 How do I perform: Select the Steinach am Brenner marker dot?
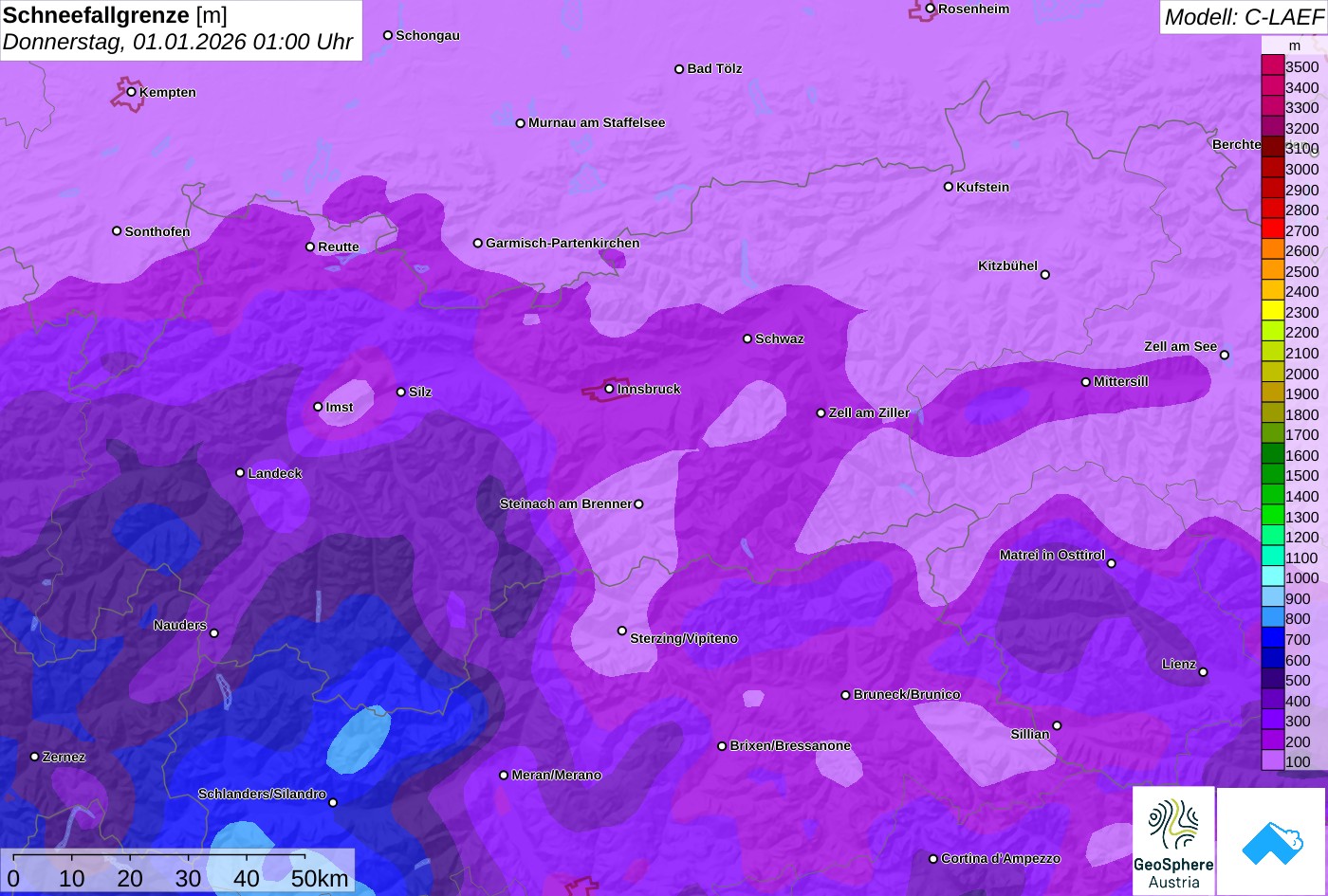pos(638,504)
